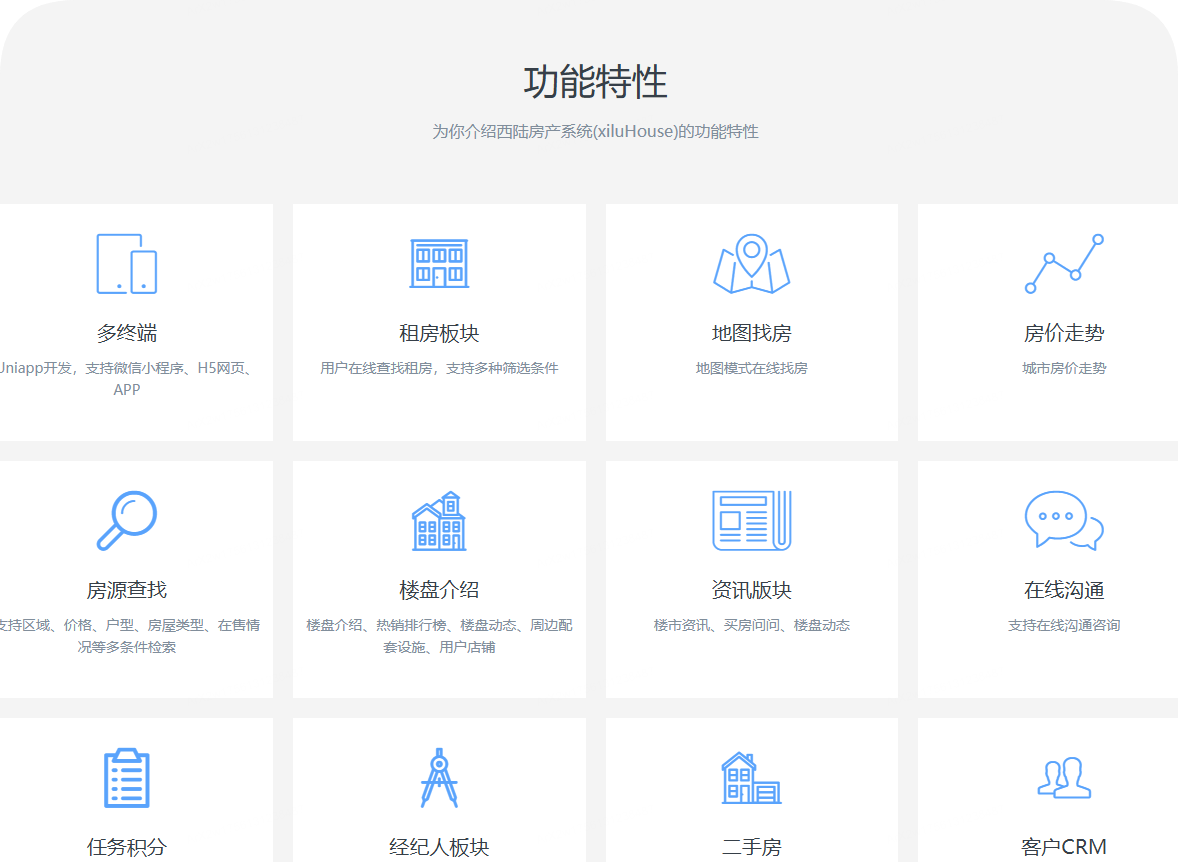Screen dimensions: 1178x862
Task: Select the compass icon above 经纪人板块
Action: [x=439, y=778]
